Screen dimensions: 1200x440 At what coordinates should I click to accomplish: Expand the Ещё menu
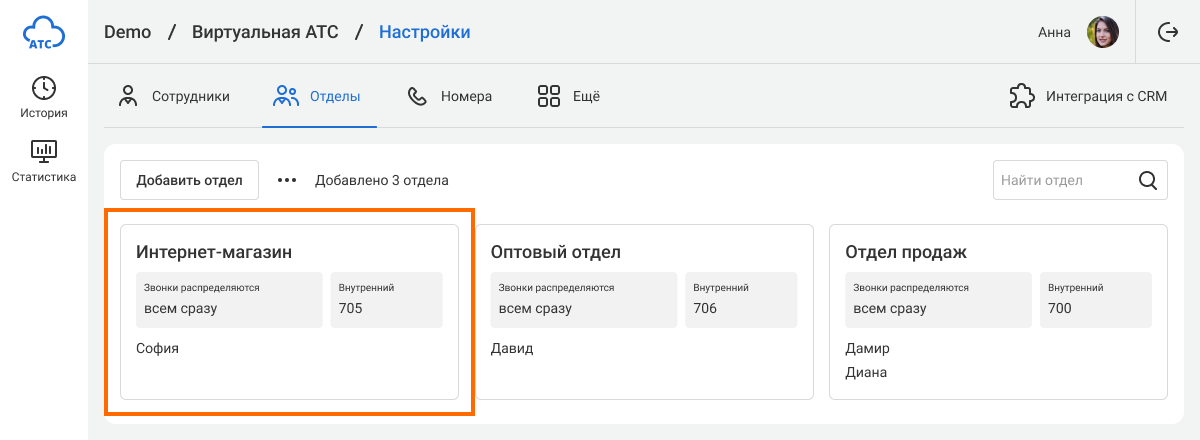(x=568, y=97)
